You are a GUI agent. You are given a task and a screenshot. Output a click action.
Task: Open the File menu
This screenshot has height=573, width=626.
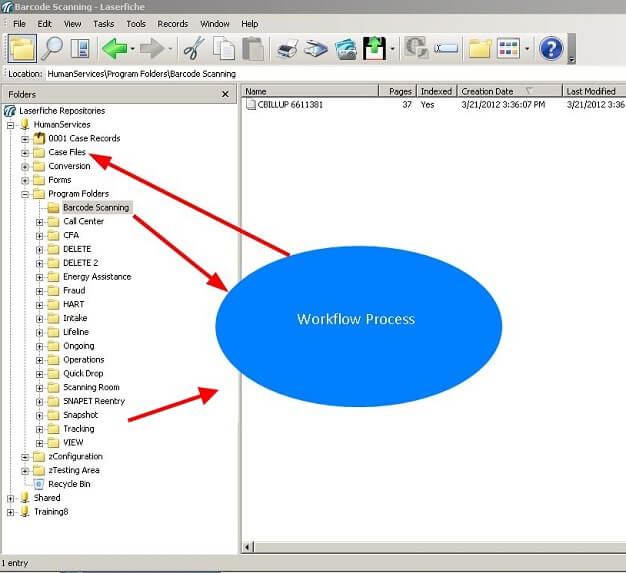(19, 24)
